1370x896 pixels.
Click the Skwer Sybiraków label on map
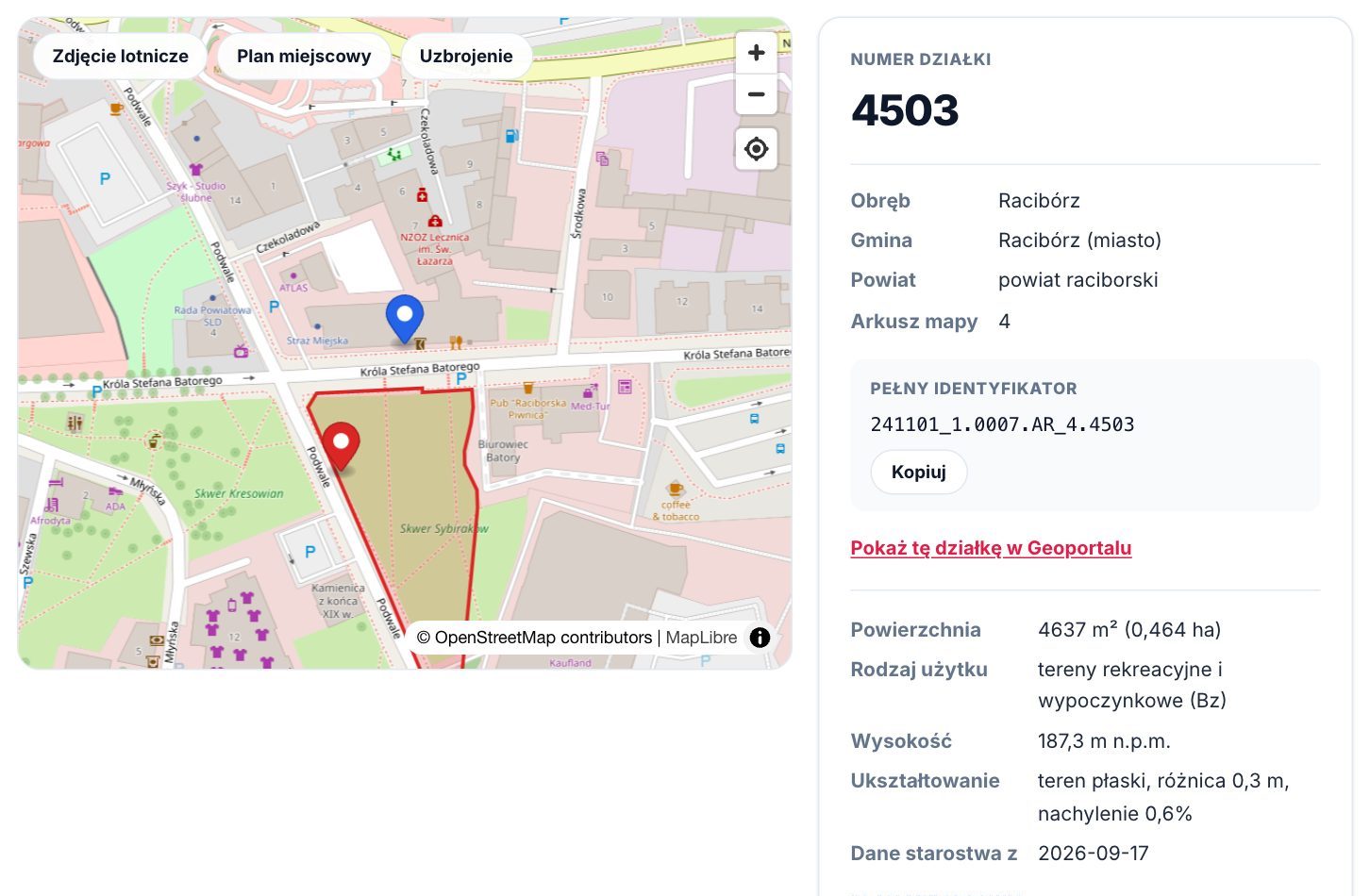tap(443, 528)
